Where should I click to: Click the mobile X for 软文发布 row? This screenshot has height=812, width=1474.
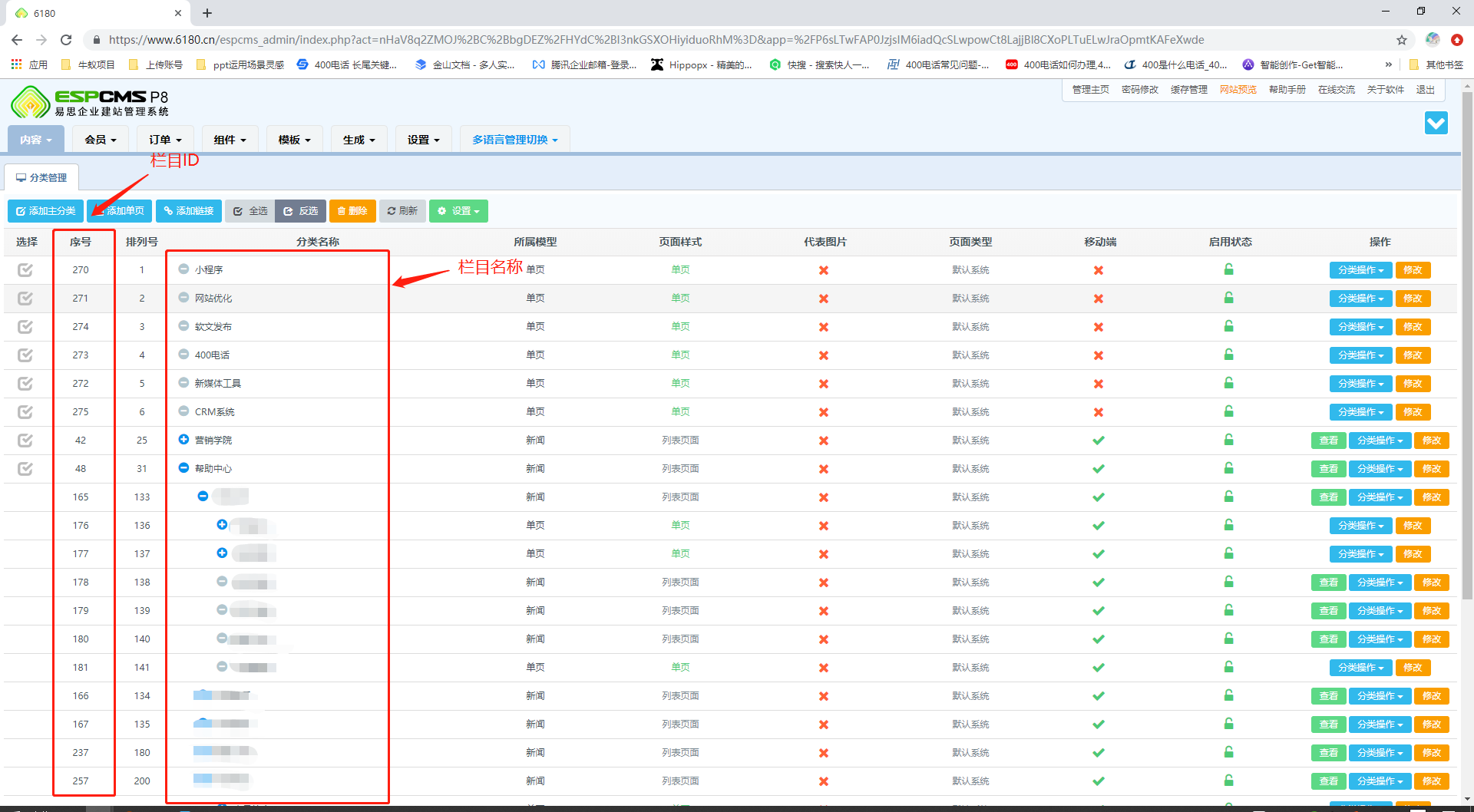[x=1099, y=327]
